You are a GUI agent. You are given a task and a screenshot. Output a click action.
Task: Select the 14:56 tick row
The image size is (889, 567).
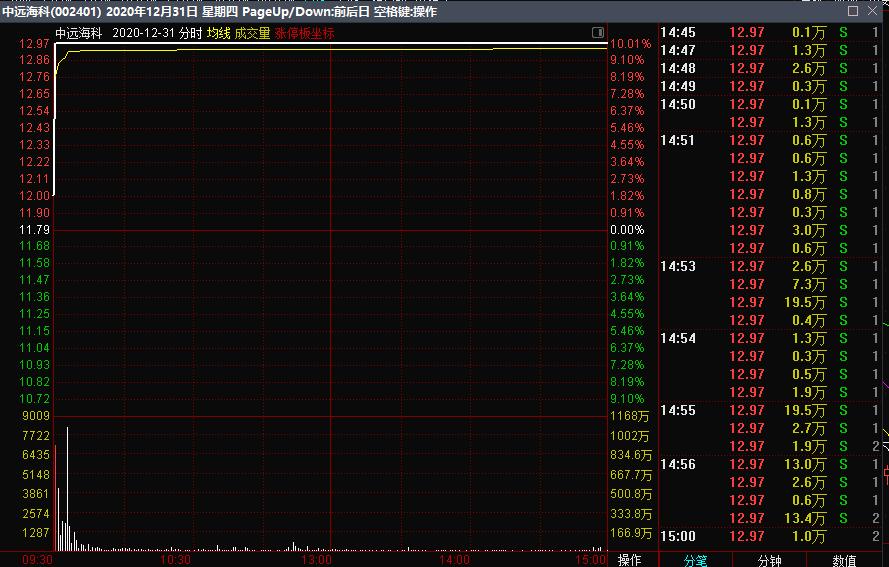[771, 464]
